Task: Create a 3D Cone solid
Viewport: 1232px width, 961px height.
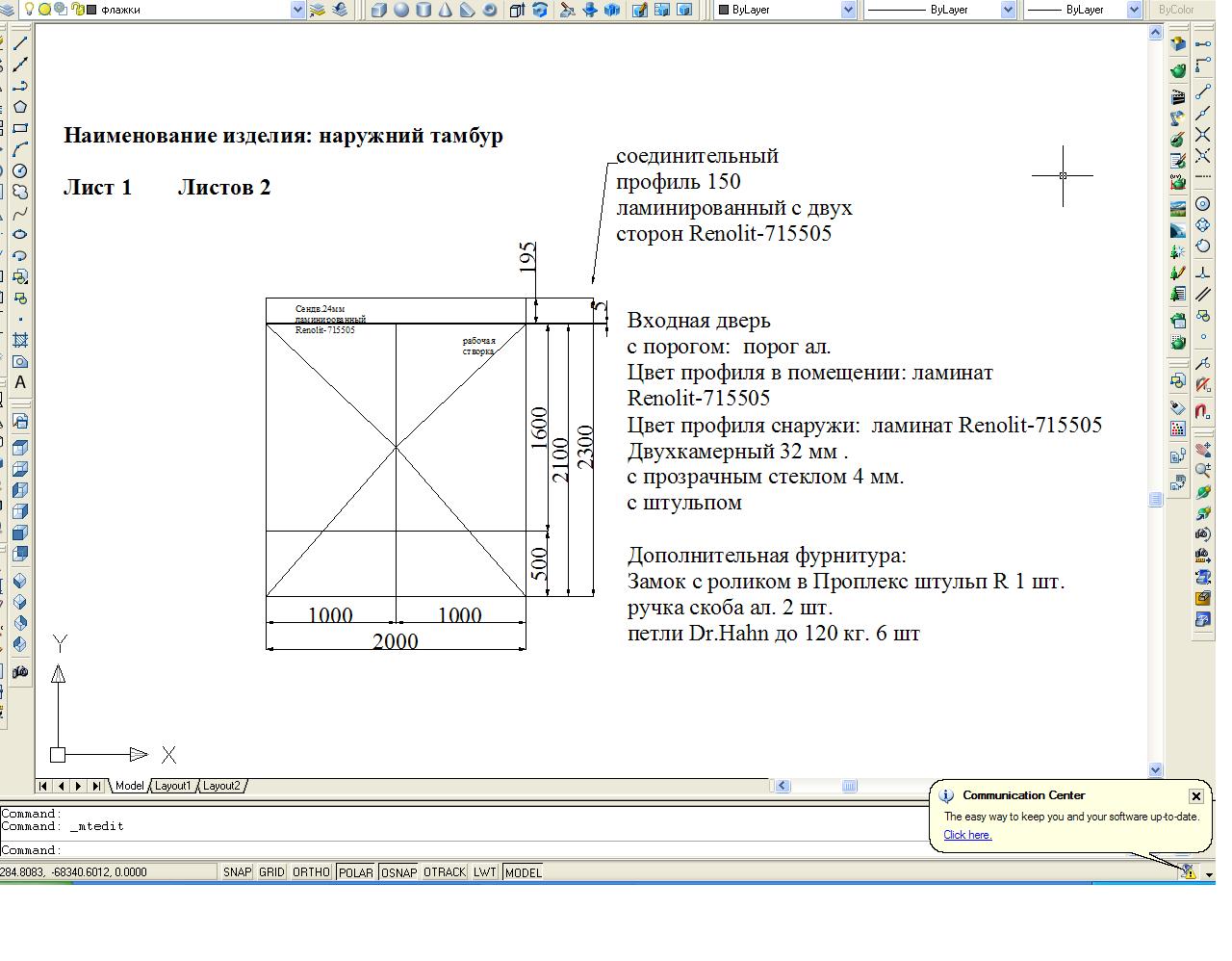Action: [446, 11]
